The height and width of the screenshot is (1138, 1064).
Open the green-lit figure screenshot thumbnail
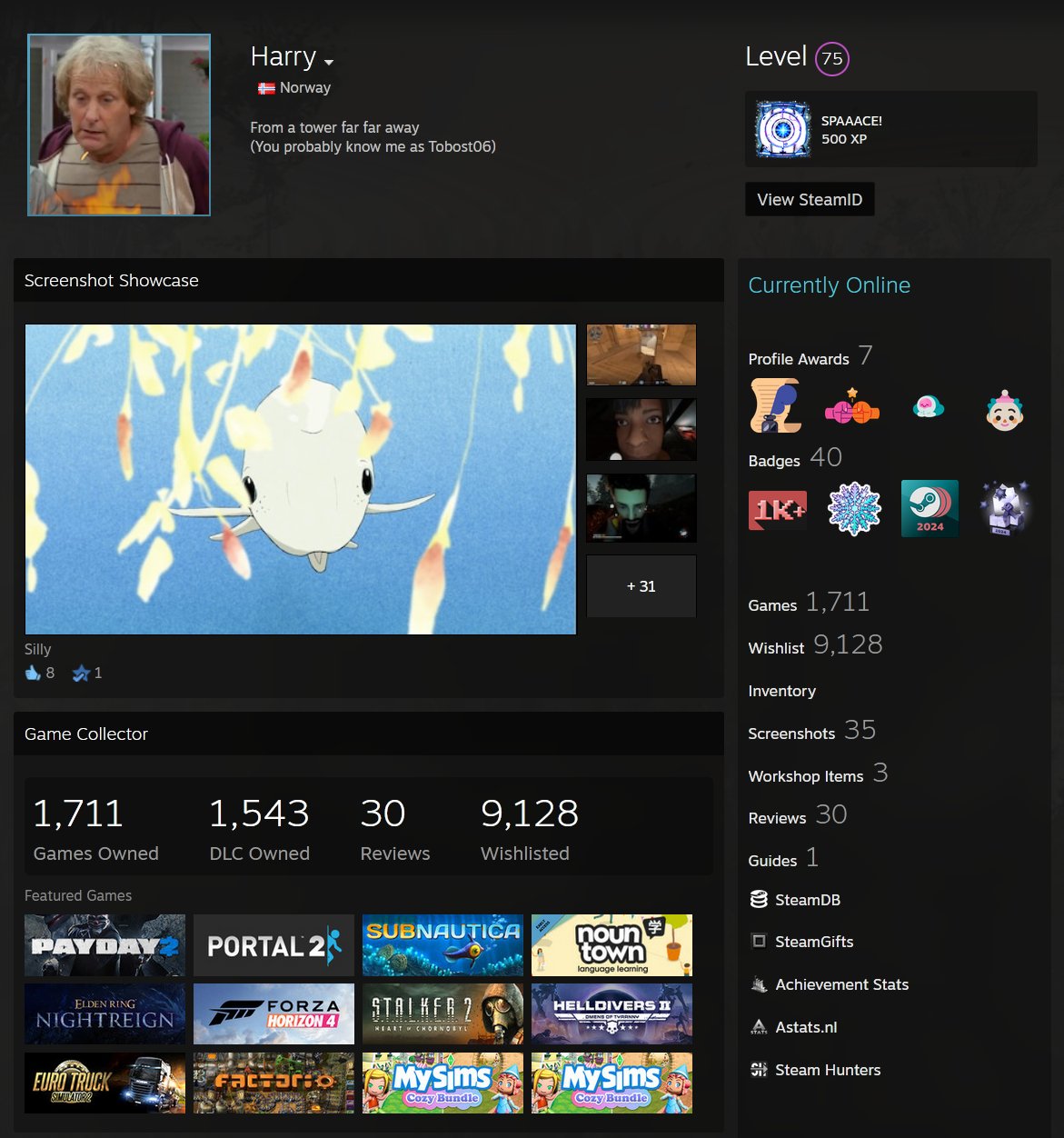tap(641, 508)
